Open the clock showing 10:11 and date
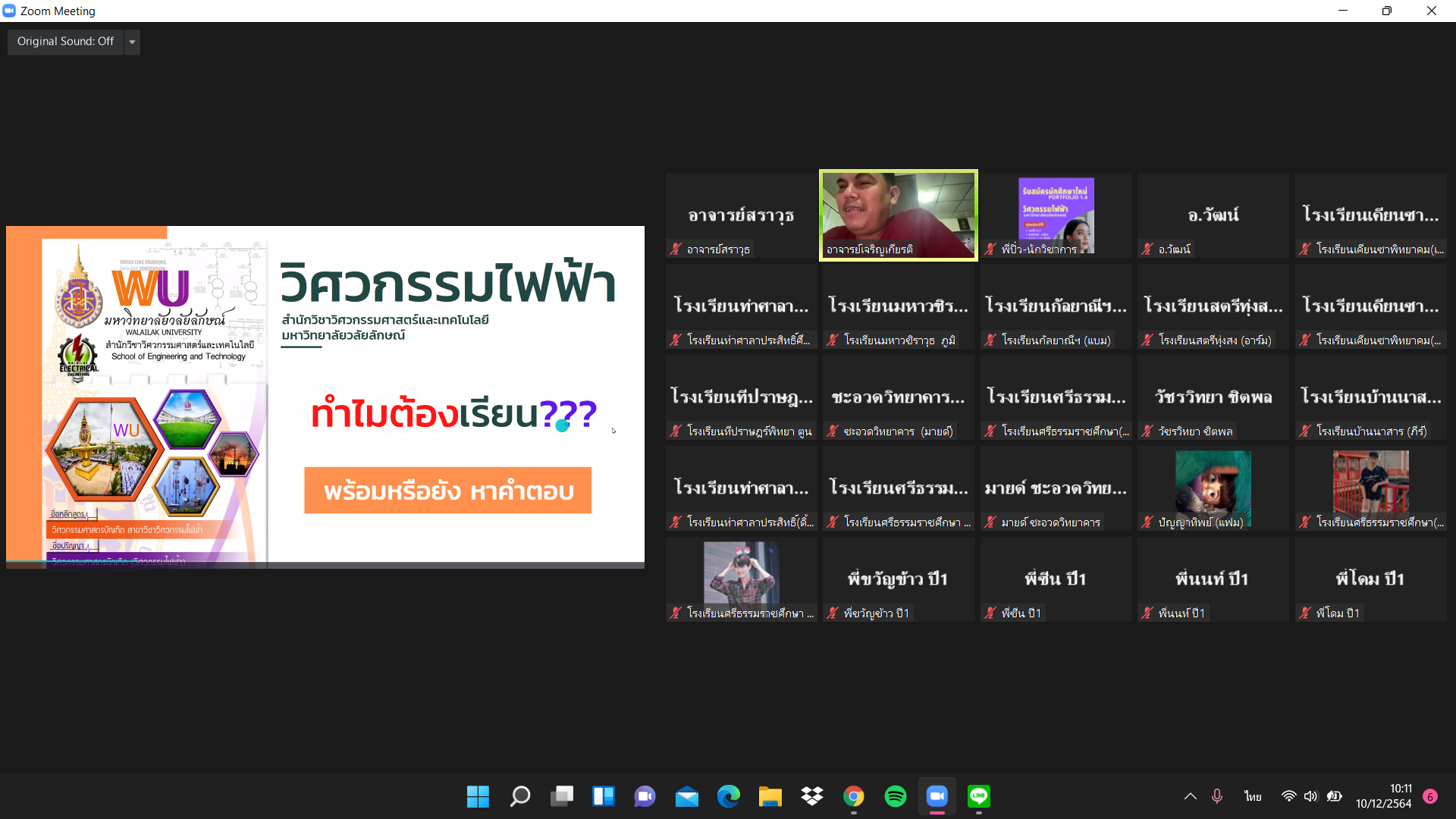Viewport: 1456px width, 819px height. click(1384, 796)
